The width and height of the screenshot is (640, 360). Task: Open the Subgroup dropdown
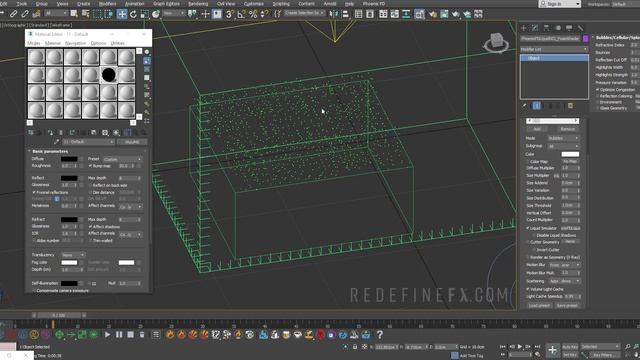(x=563, y=146)
